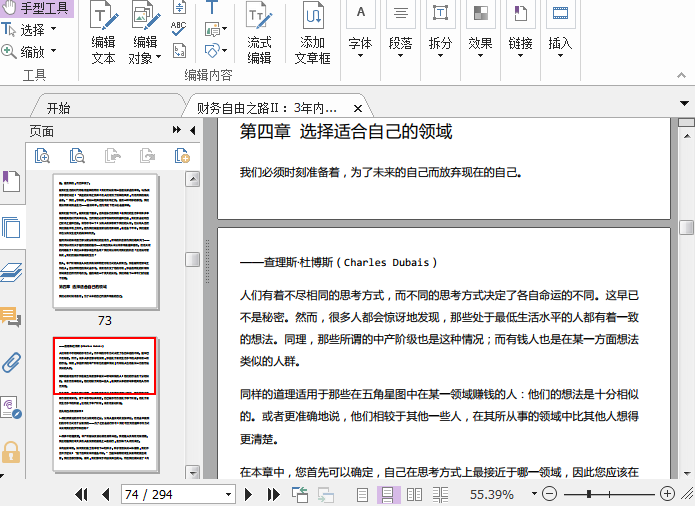Screen dimensions: 695x506
Task: Switch to the 财务自由之路II document tab
Action: click(x=267, y=108)
